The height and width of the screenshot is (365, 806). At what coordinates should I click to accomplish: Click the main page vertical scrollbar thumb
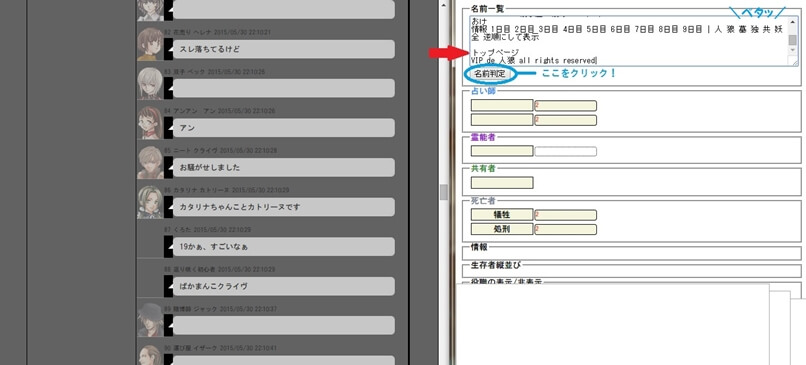(x=444, y=192)
